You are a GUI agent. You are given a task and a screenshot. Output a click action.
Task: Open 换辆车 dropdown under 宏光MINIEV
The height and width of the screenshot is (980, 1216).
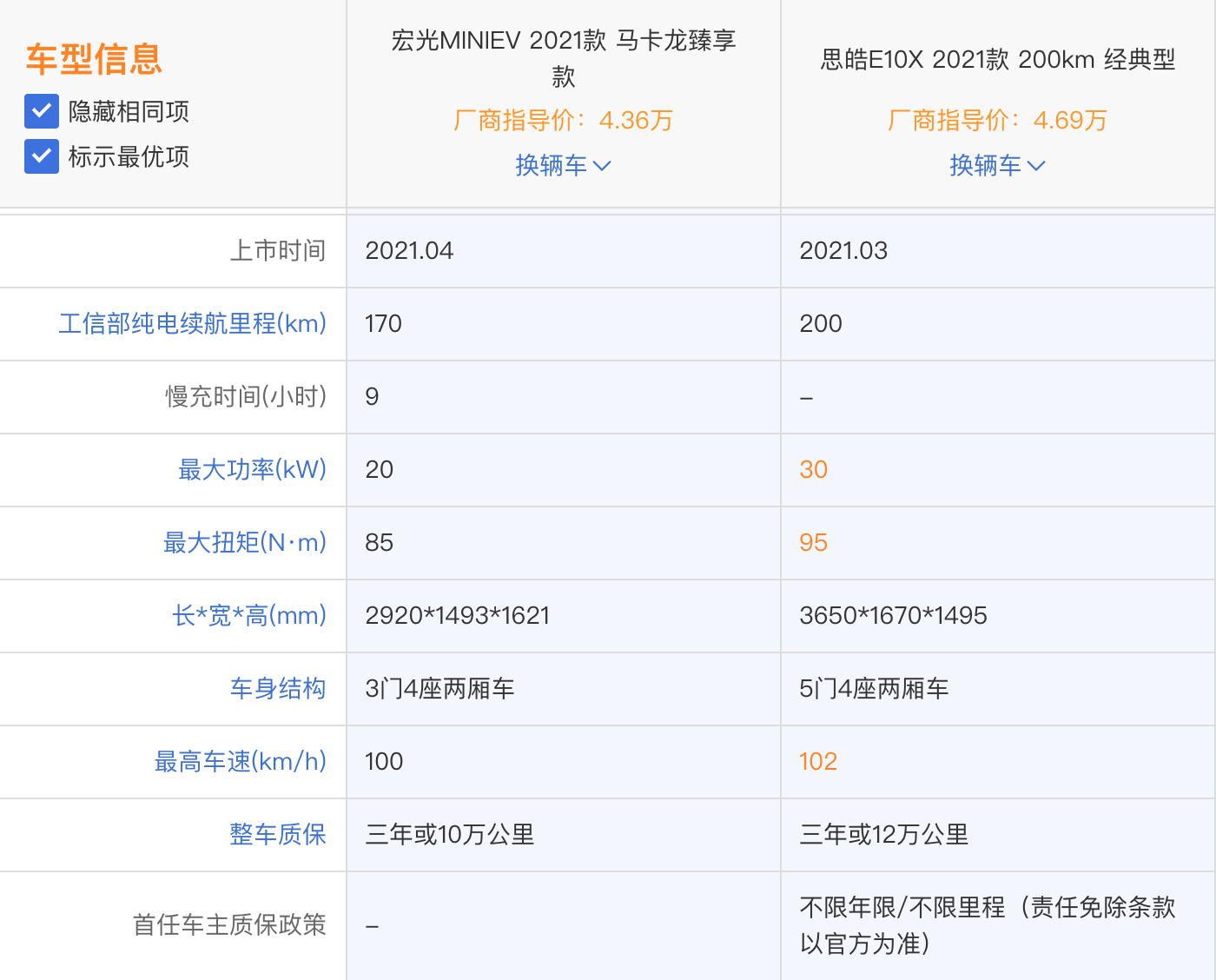(x=564, y=165)
